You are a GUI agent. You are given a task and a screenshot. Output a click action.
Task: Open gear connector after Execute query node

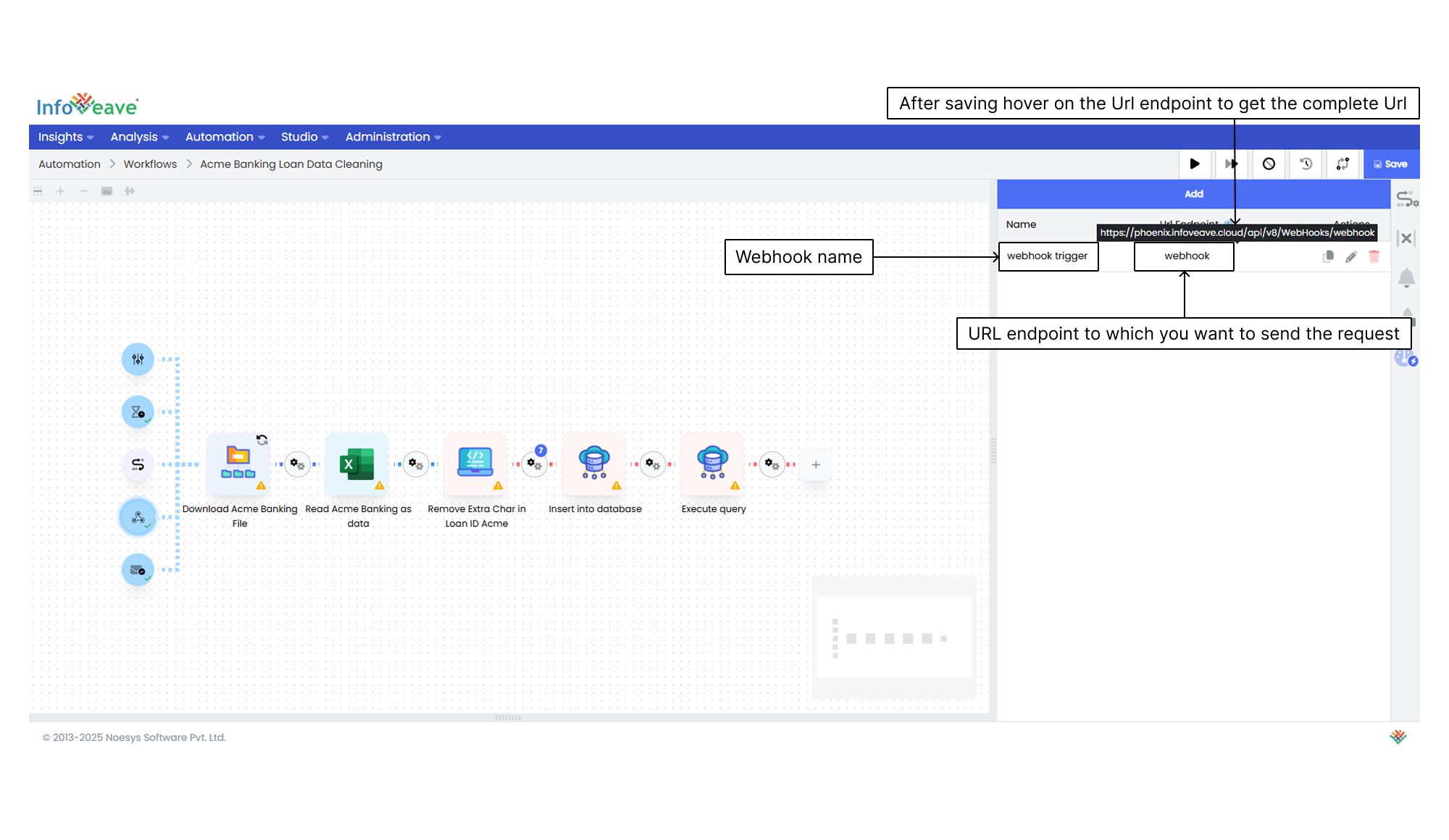coord(772,464)
